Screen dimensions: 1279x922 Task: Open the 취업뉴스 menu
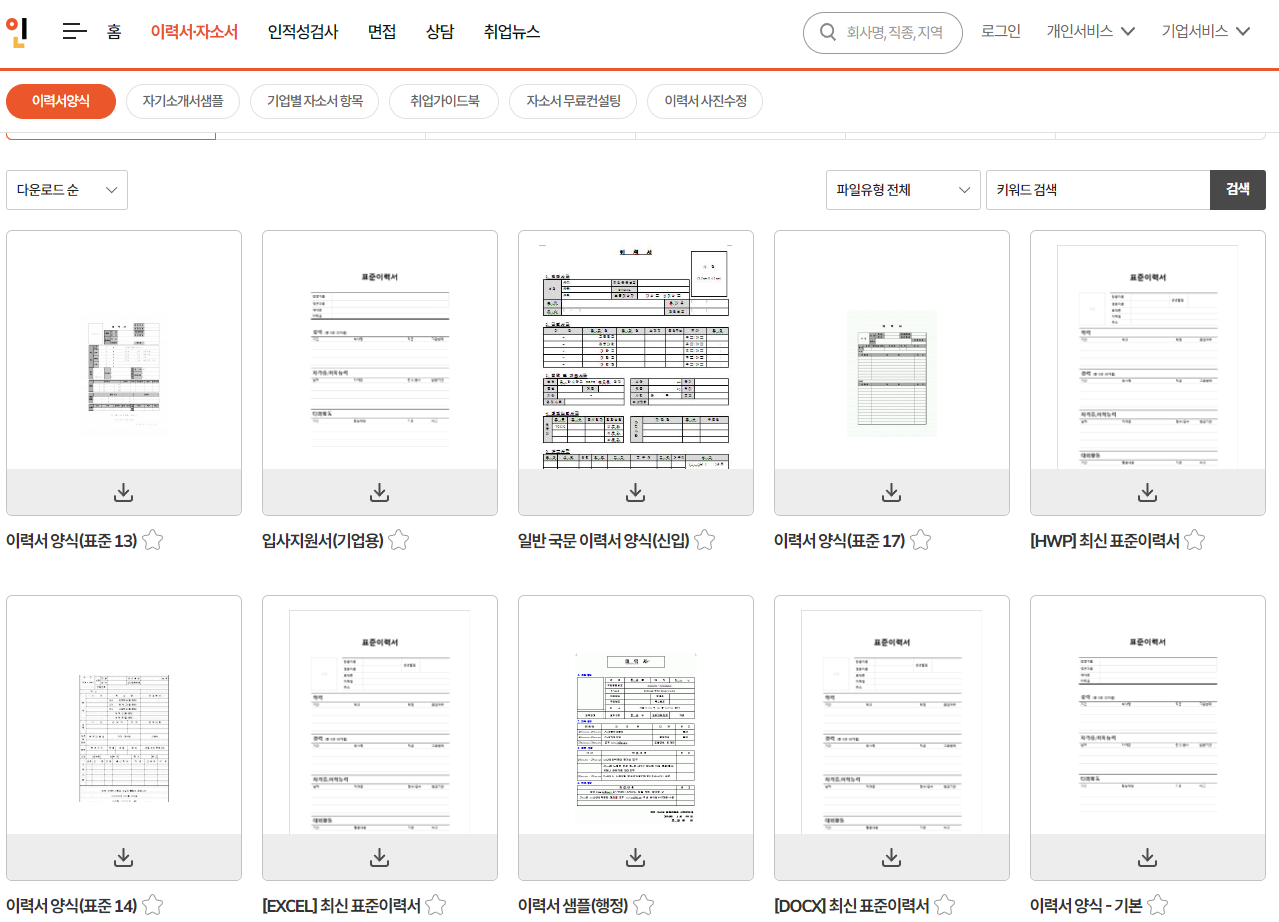click(x=511, y=31)
